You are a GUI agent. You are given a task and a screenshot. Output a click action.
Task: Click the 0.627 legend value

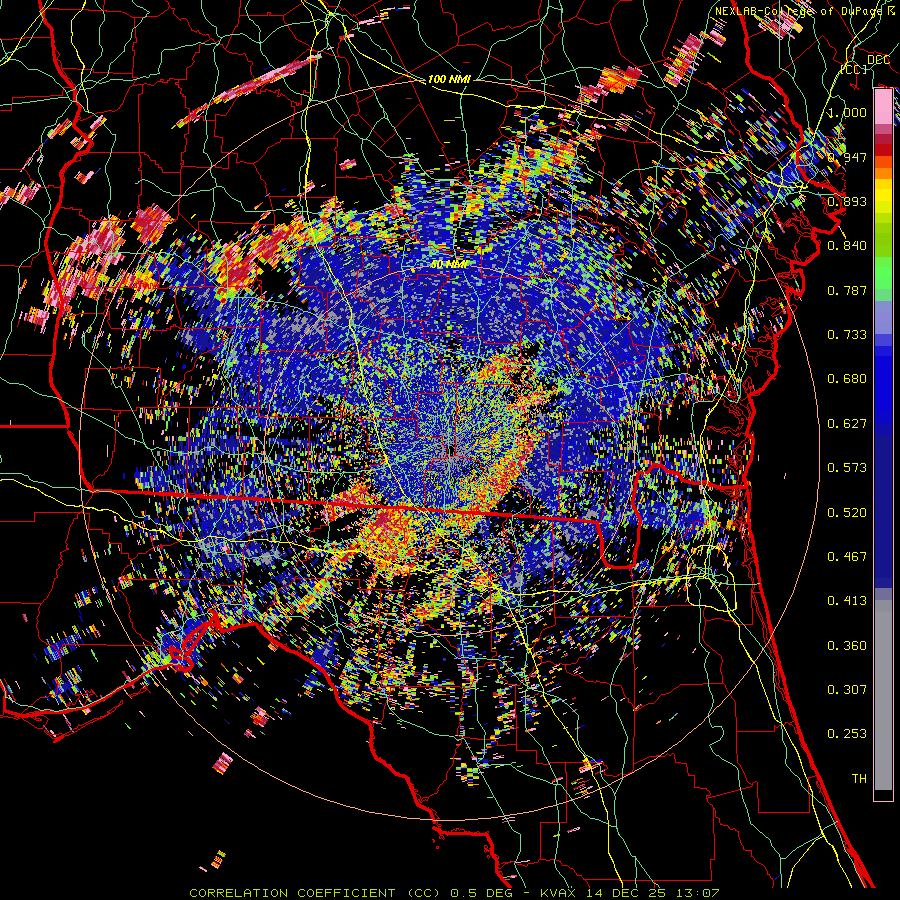pyautogui.click(x=847, y=424)
